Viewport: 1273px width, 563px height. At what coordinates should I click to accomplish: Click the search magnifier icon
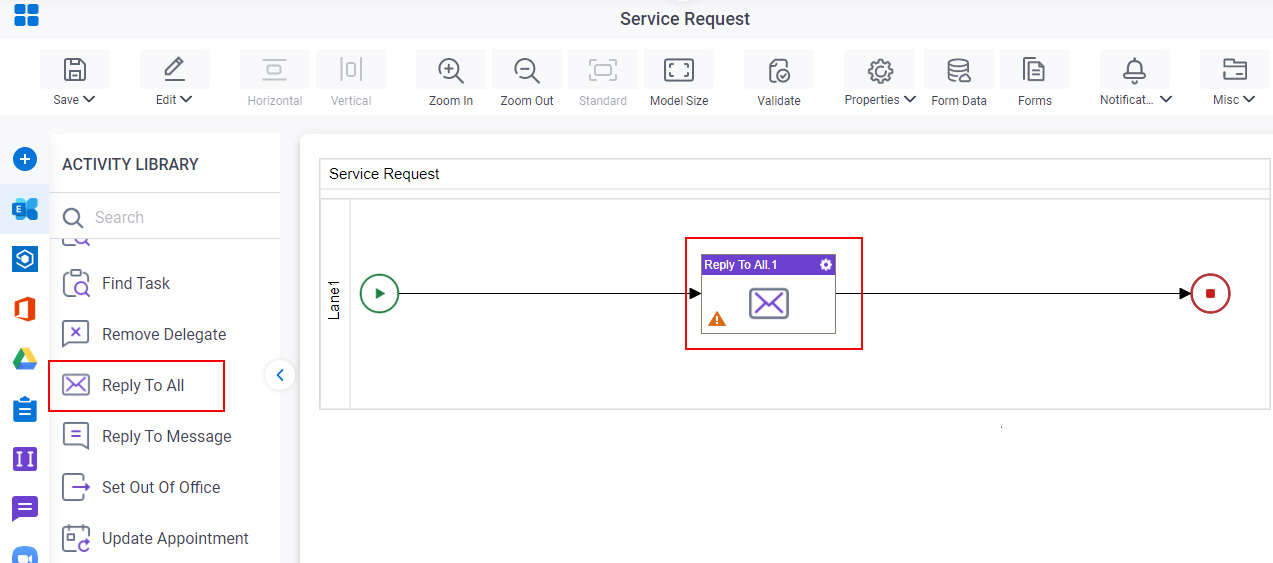coord(73,218)
